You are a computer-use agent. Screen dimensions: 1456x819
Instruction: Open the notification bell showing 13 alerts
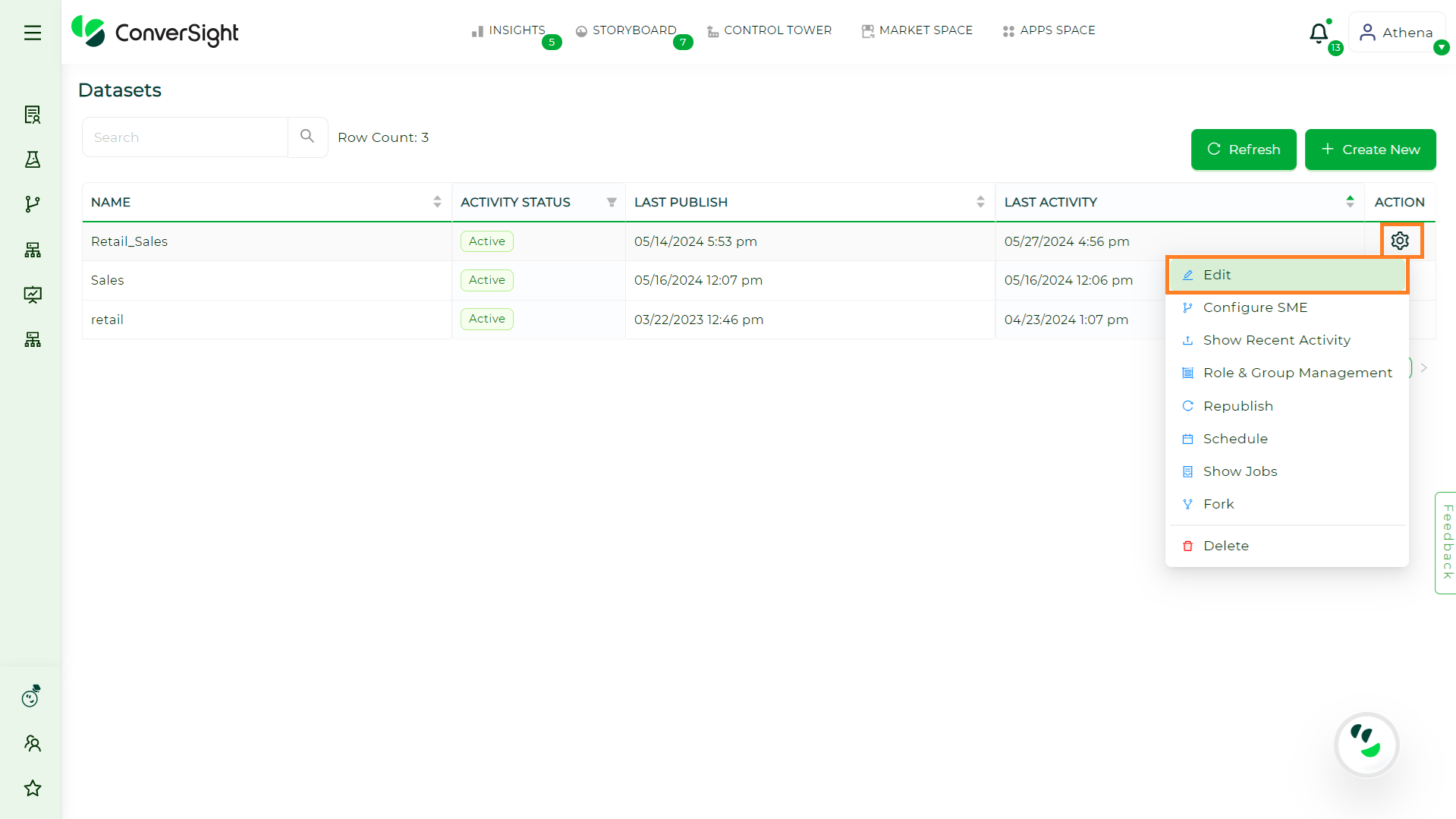(1318, 34)
